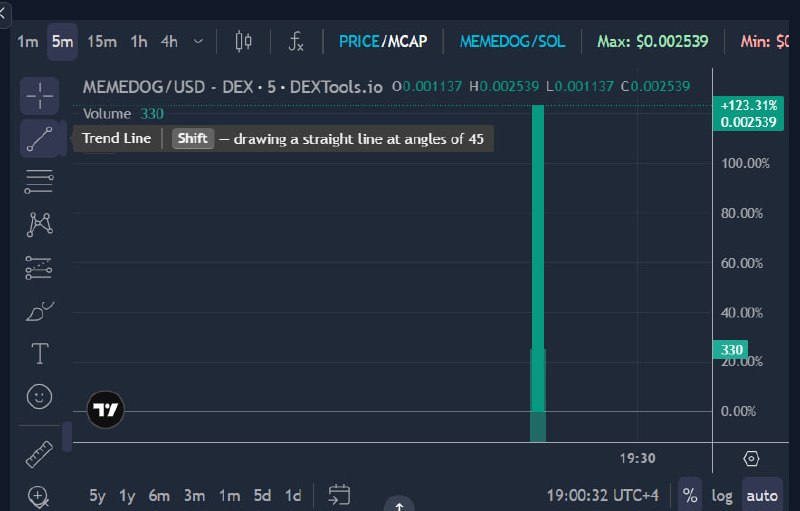Click the Volume 330 indicator legend
Viewport: 800px width, 511px height.
click(x=123, y=113)
